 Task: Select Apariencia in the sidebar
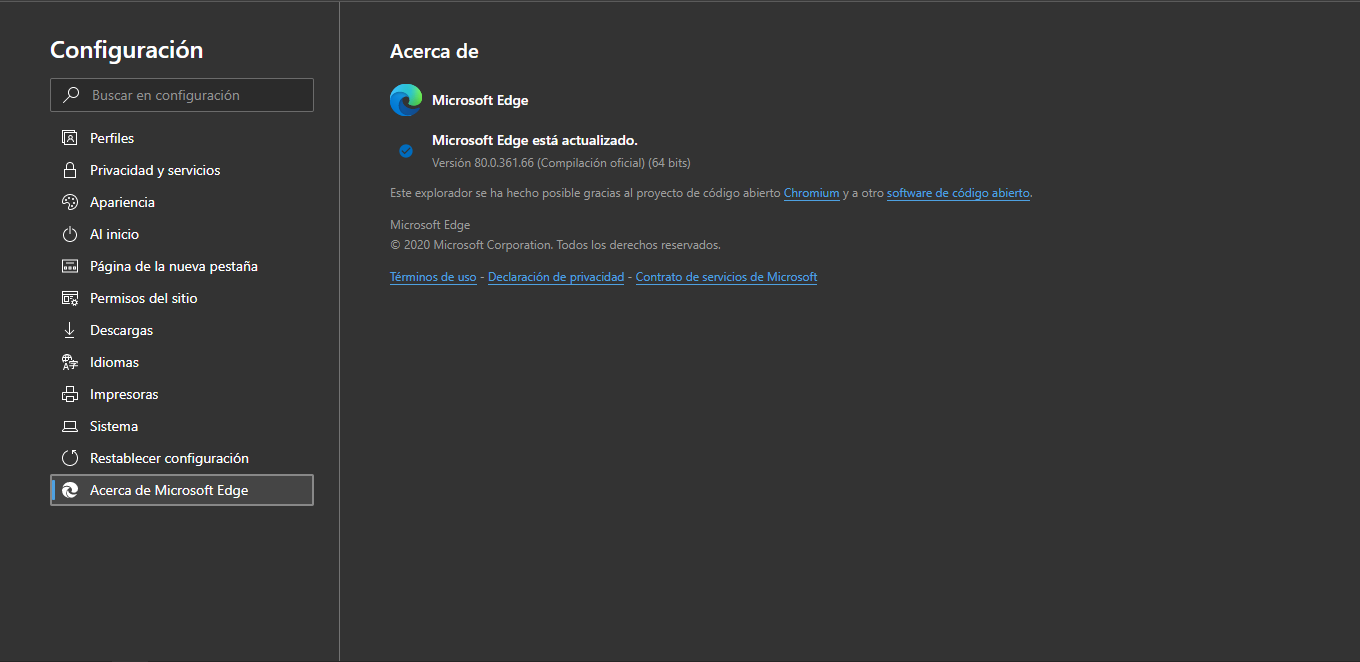pos(182,202)
